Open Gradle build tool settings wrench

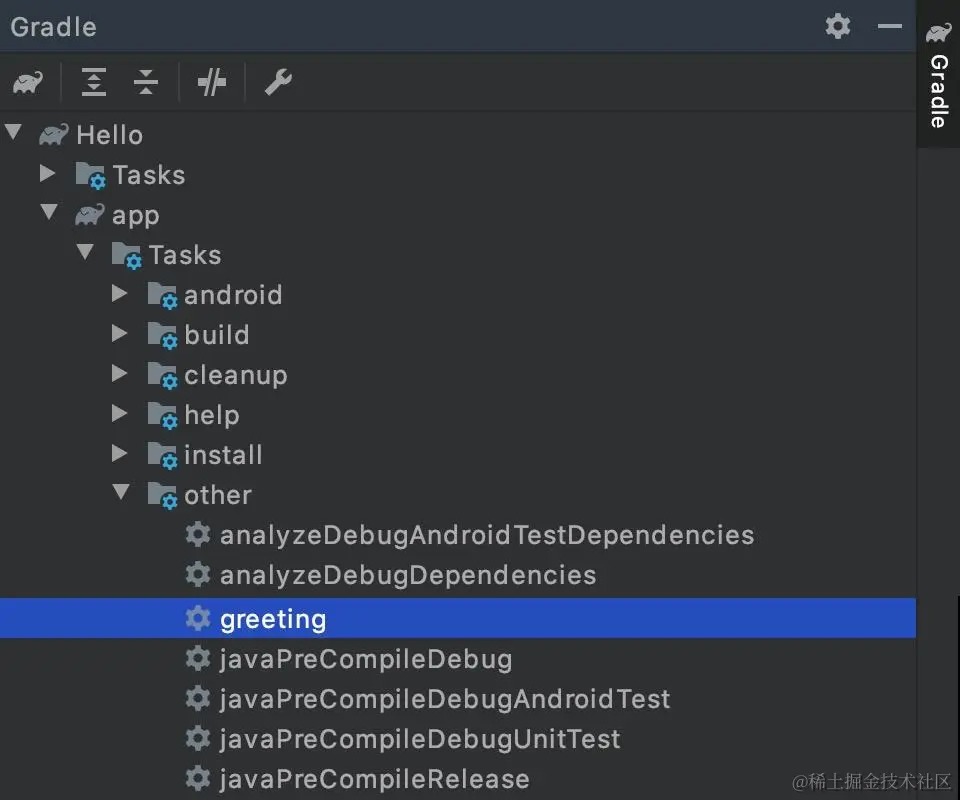(278, 82)
